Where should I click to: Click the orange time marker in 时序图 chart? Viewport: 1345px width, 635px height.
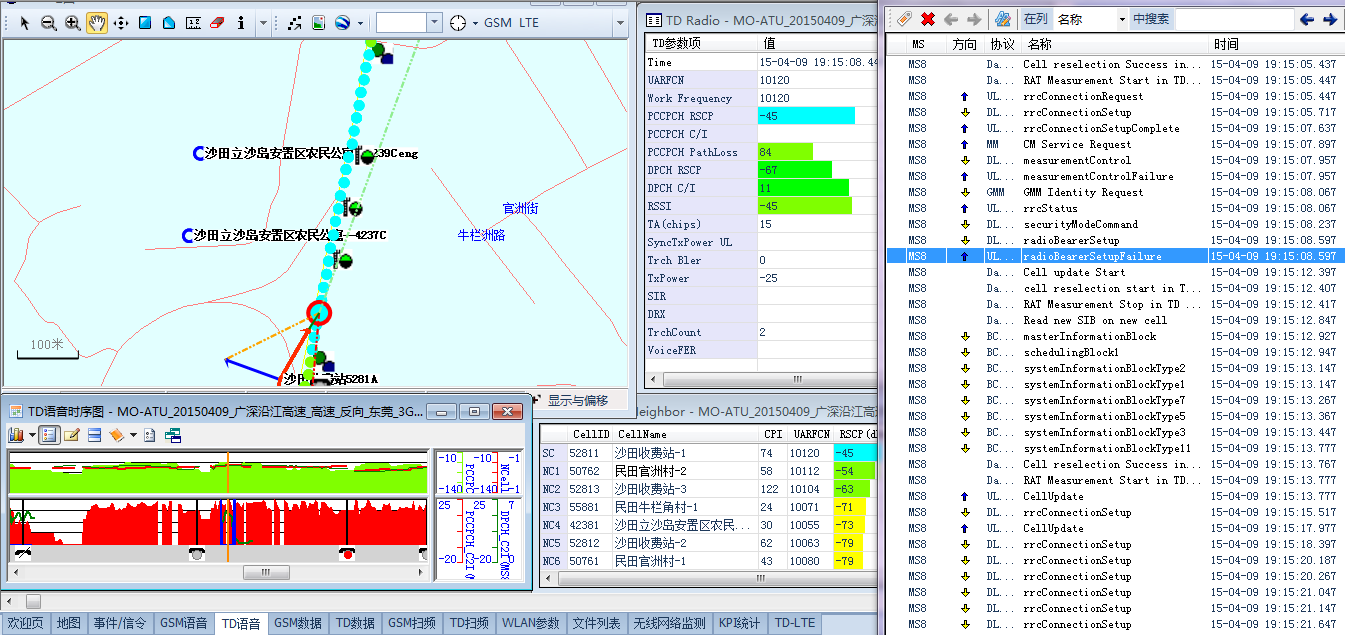click(227, 508)
